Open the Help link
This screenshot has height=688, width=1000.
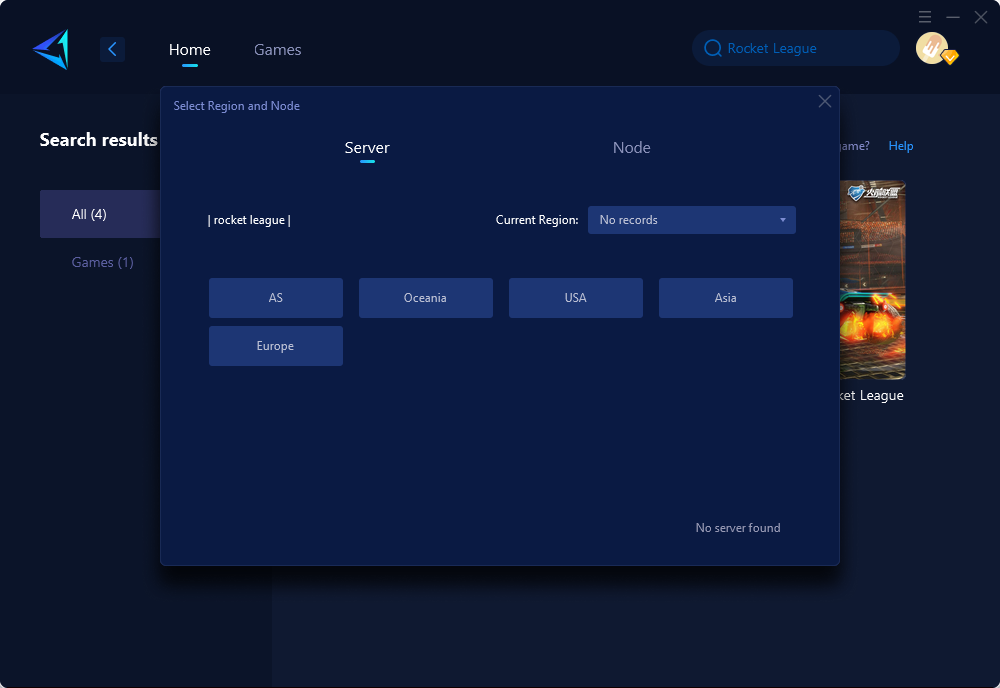click(x=901, y=146)
